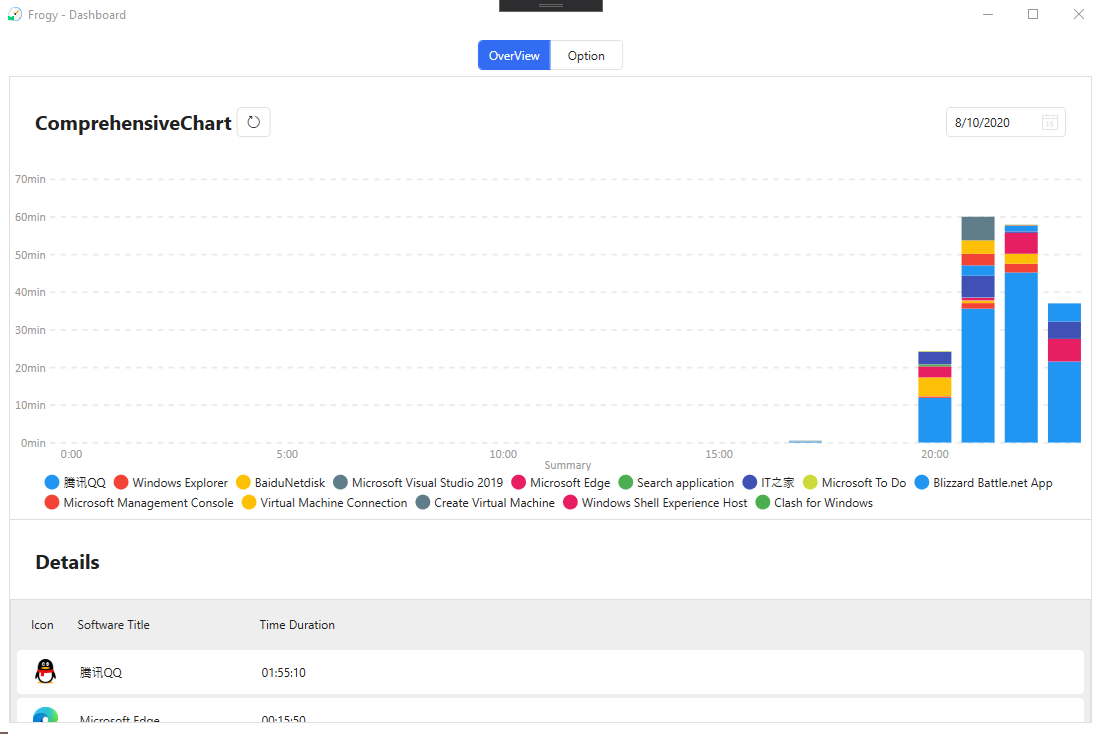Toggle Clash for Windows legend item

click(814, 503)
